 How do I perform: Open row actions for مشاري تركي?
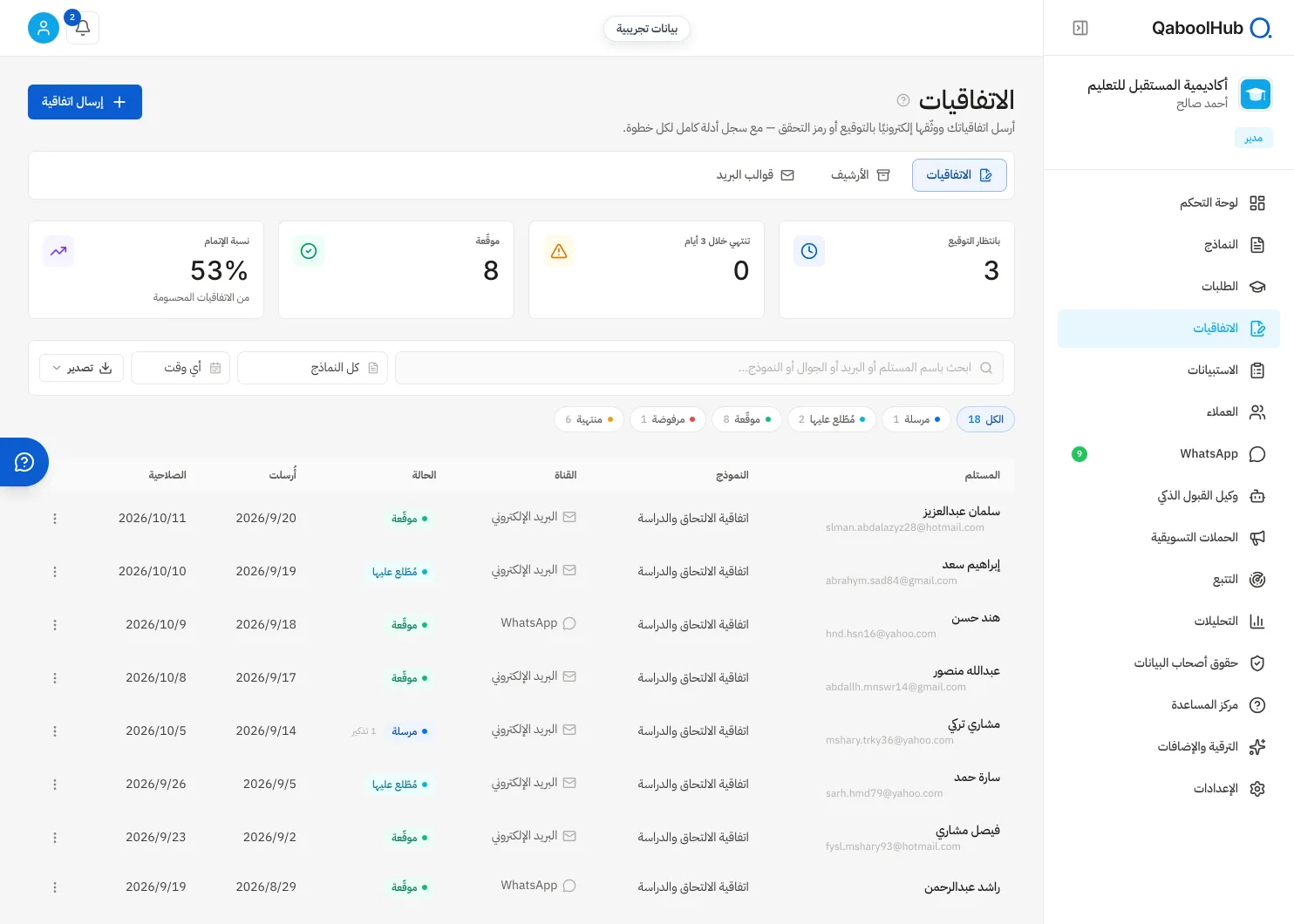(55, 731)
